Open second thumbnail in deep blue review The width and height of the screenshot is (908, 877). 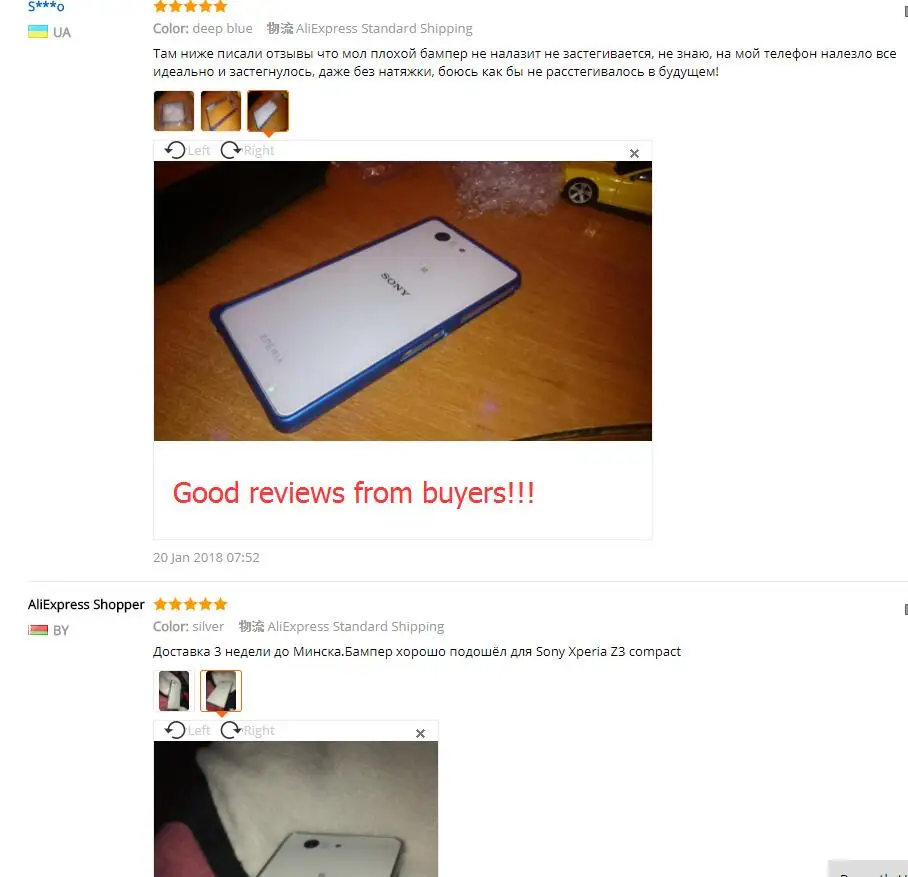[x=221, y=111]
